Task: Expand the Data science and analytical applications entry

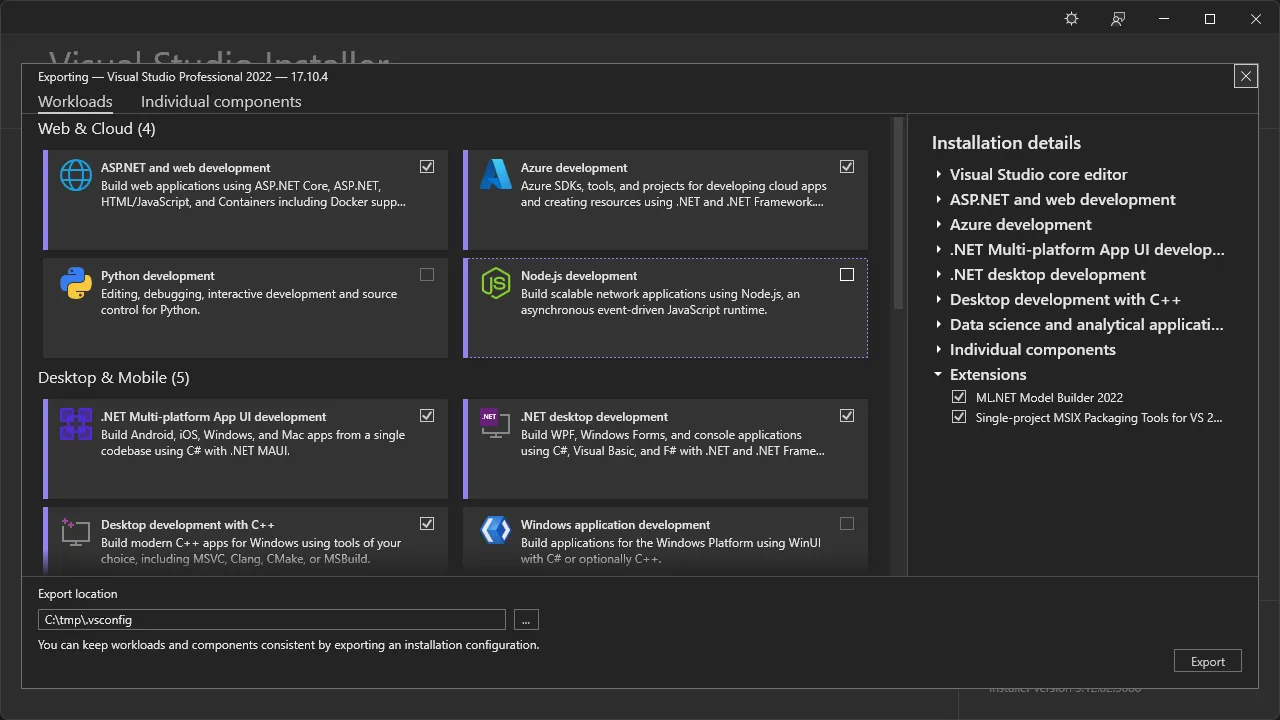Action: [x=938, y=324]
